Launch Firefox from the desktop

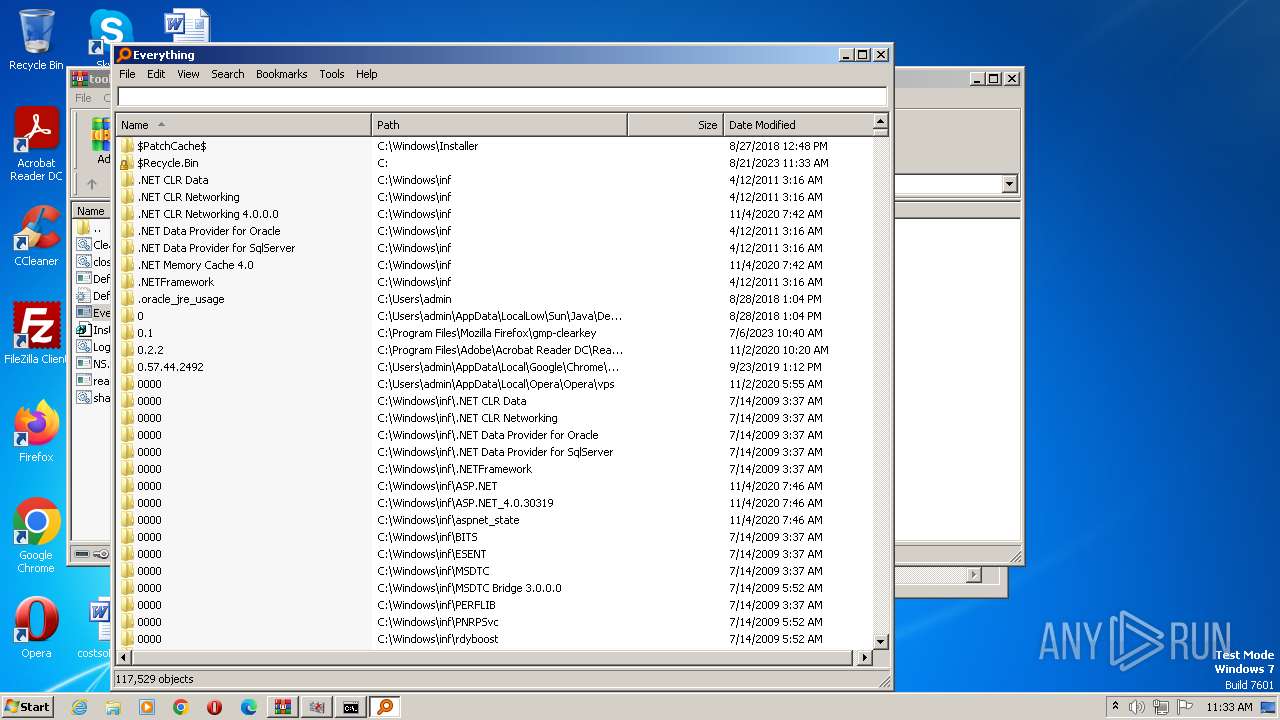[x=36, y=432]
